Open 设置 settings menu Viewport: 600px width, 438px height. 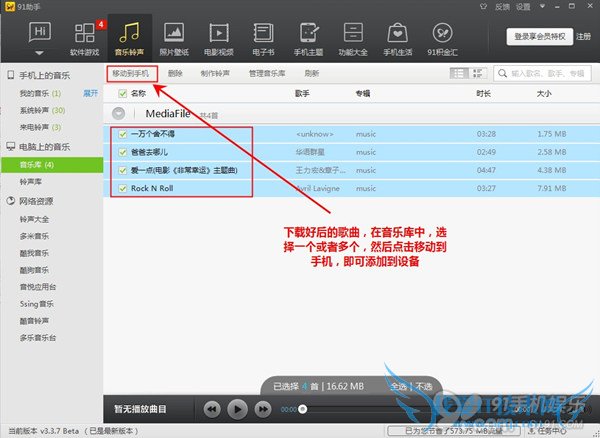point(523,7)
